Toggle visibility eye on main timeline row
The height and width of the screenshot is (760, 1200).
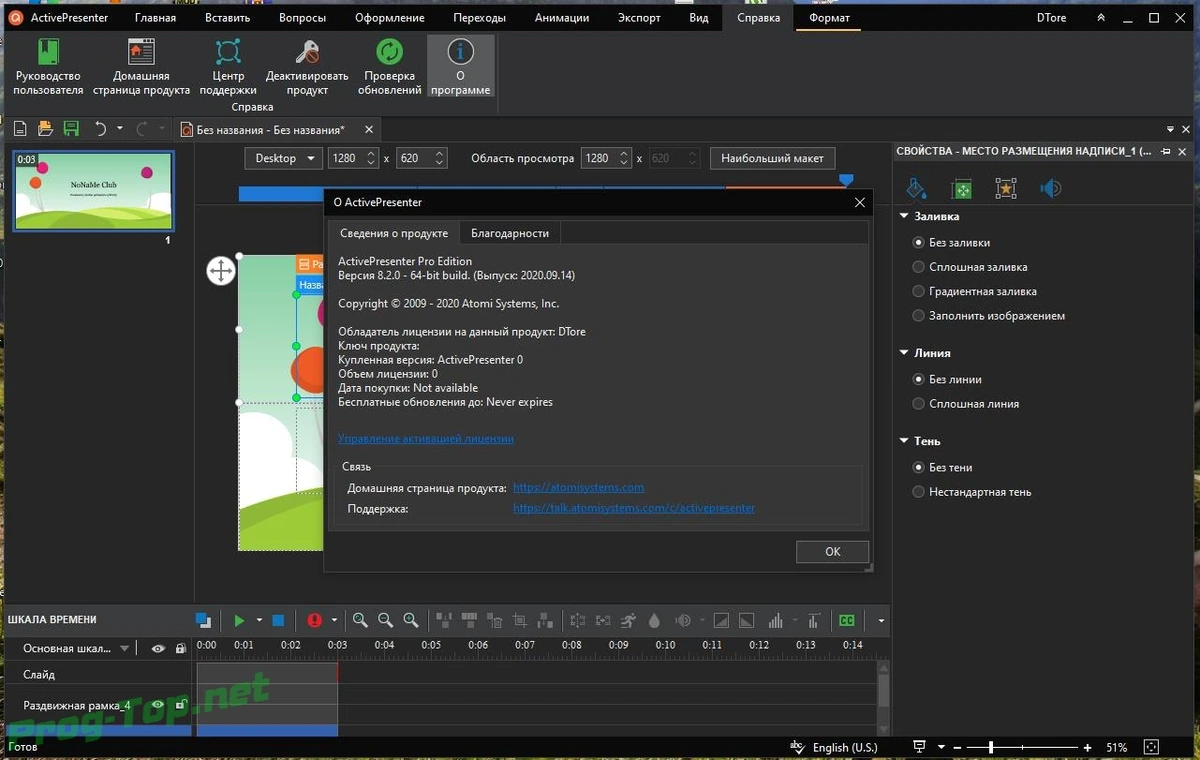158,649
